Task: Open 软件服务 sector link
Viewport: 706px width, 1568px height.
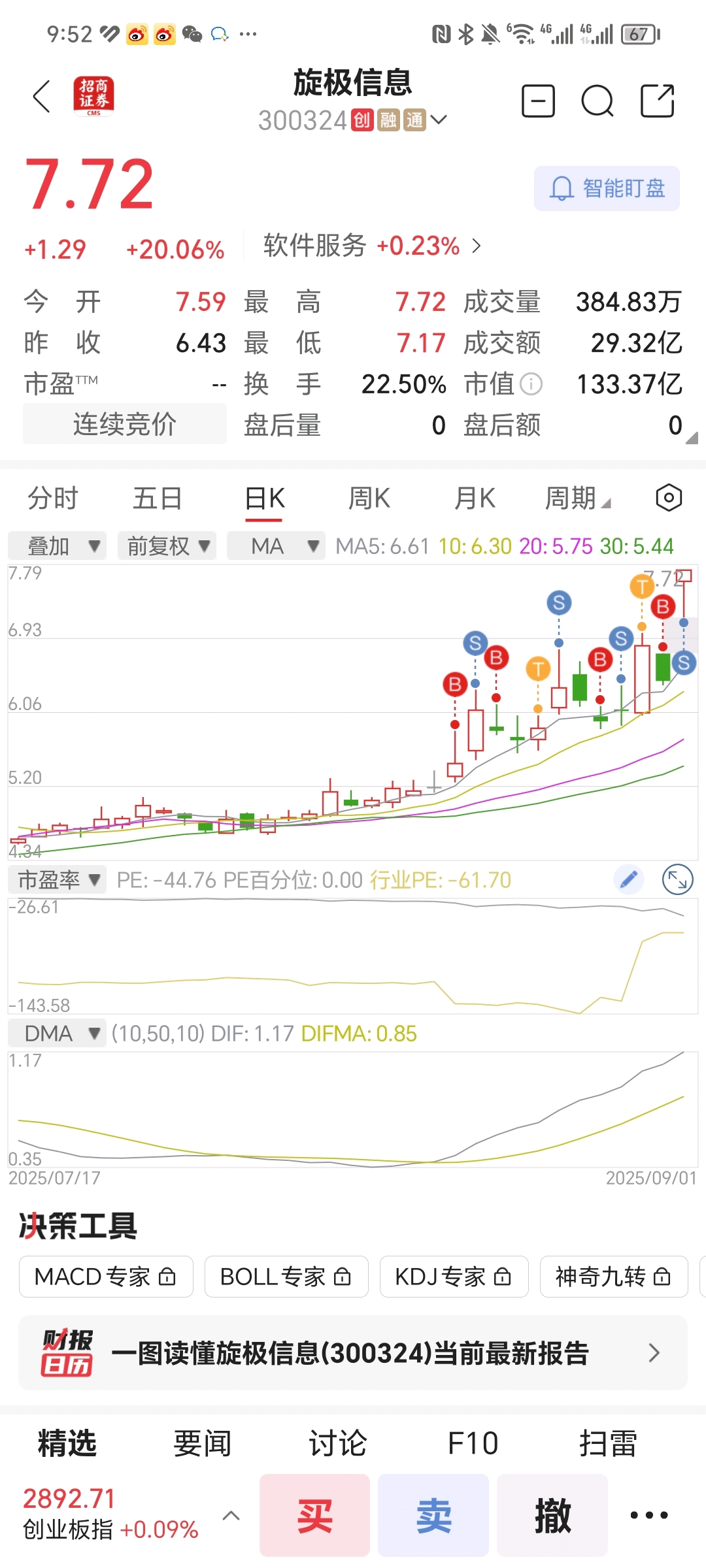Action: click(x=373, y=246)
